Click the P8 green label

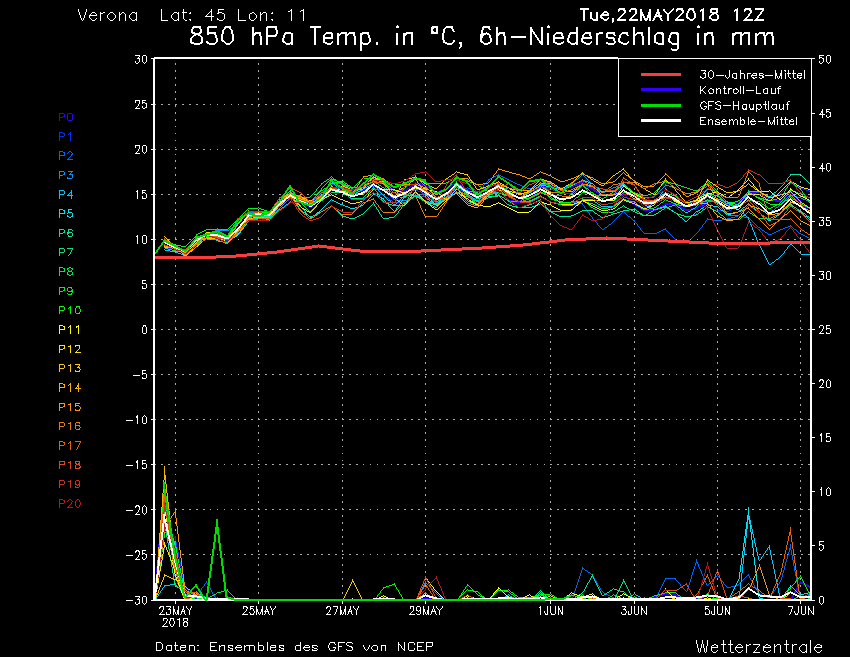(x=66, y=272)
